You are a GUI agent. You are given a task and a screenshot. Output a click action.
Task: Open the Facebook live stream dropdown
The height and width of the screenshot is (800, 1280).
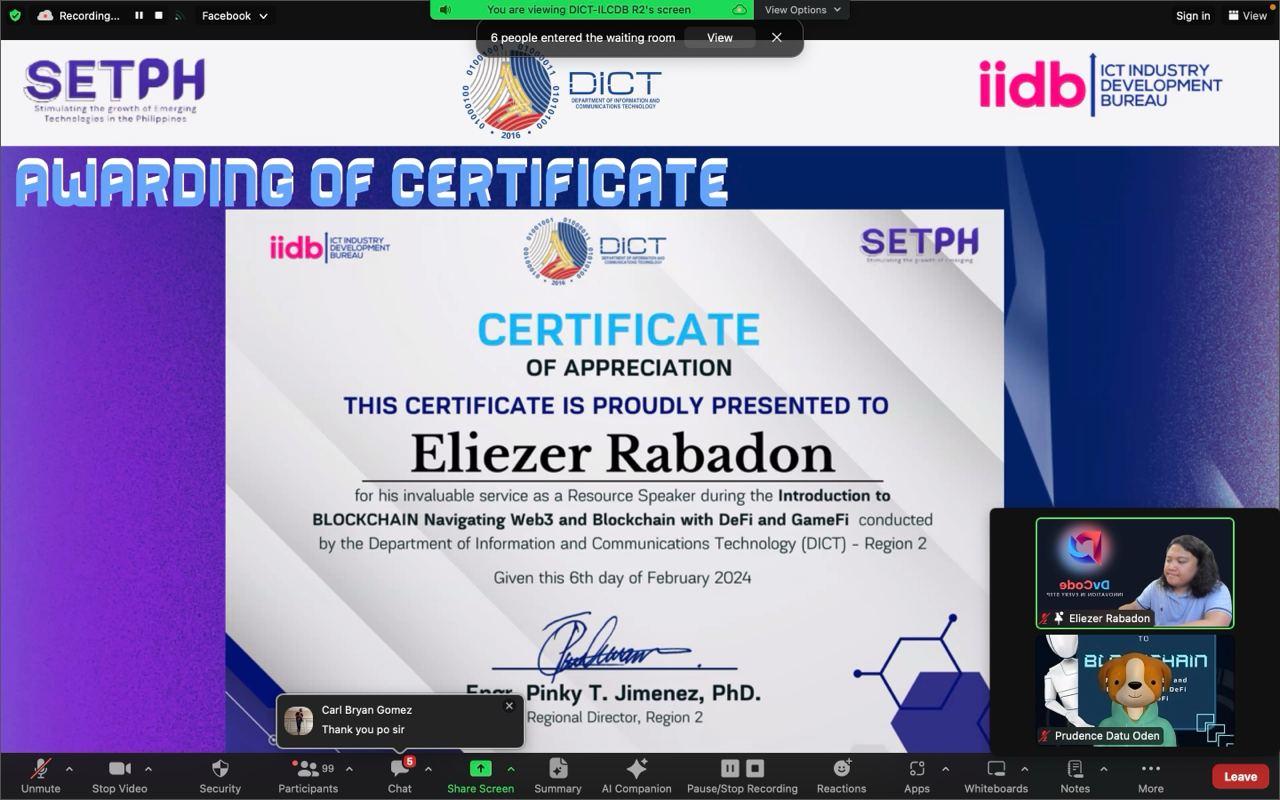[x=234, y=15]
